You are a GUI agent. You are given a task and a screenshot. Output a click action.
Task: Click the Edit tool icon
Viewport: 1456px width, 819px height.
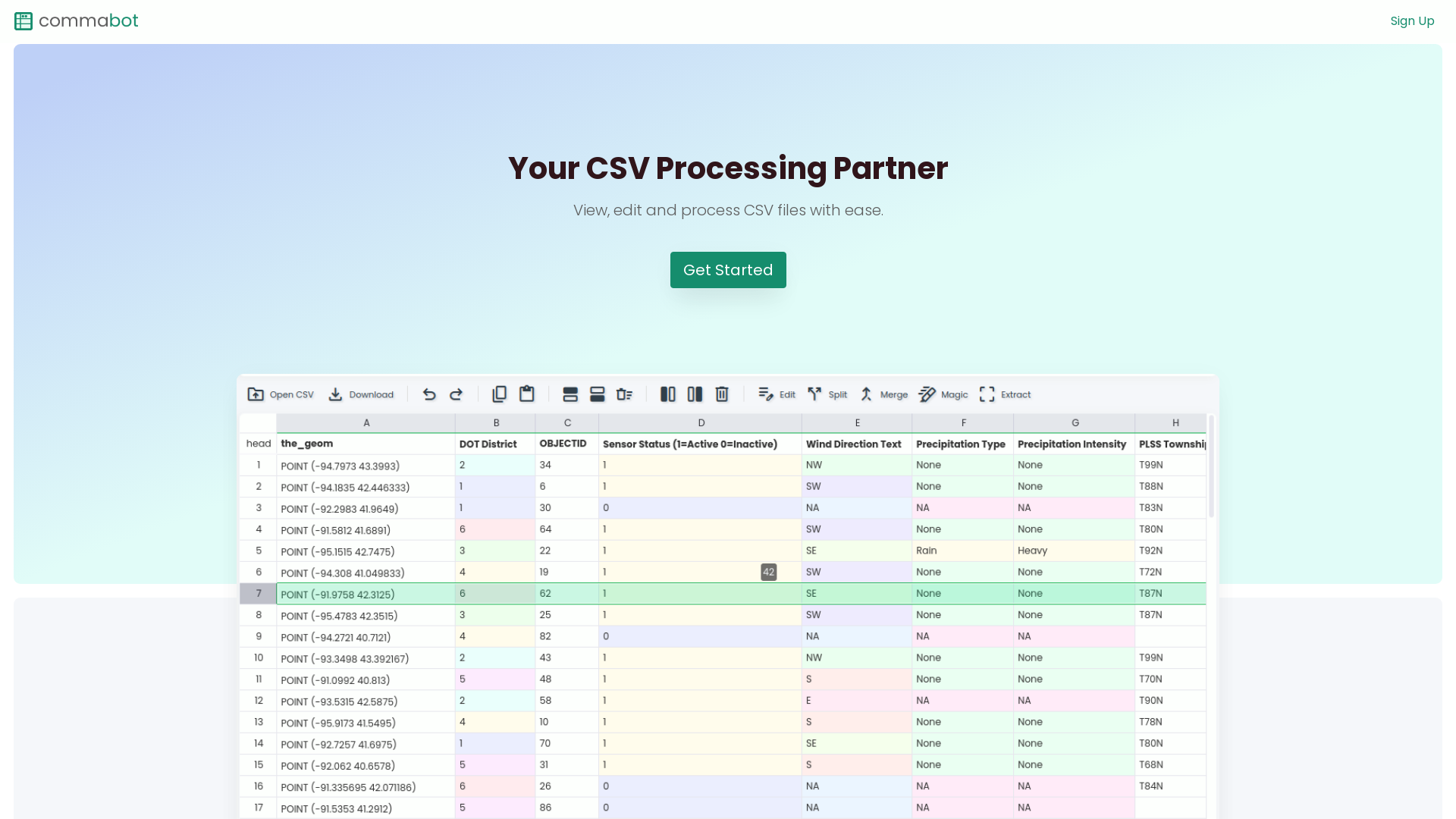(766, 394)
